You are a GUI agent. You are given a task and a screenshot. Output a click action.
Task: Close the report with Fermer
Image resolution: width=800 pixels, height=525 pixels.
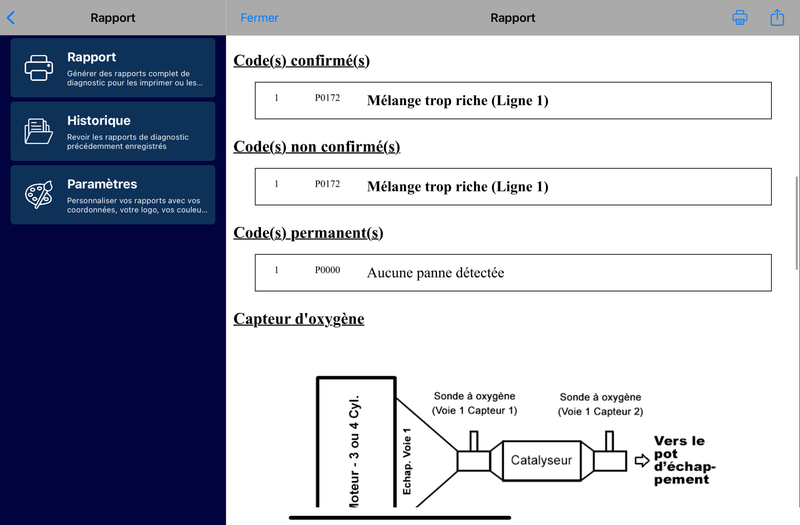pyautogui.click(x=259, y=18)
